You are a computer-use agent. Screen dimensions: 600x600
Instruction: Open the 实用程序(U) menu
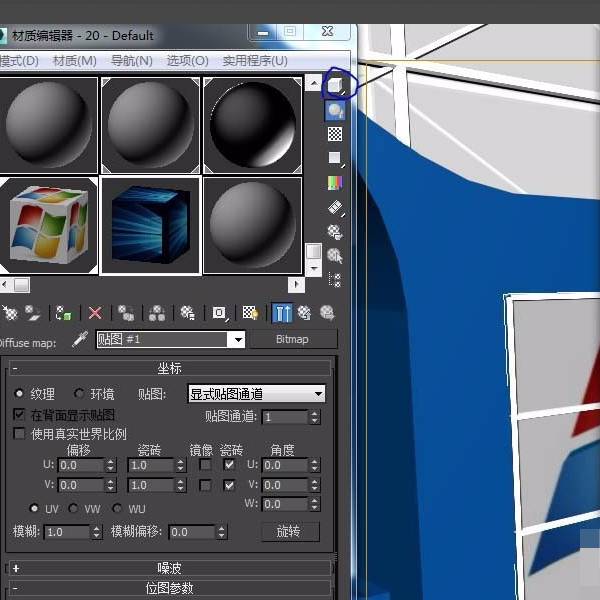(255, 61)
